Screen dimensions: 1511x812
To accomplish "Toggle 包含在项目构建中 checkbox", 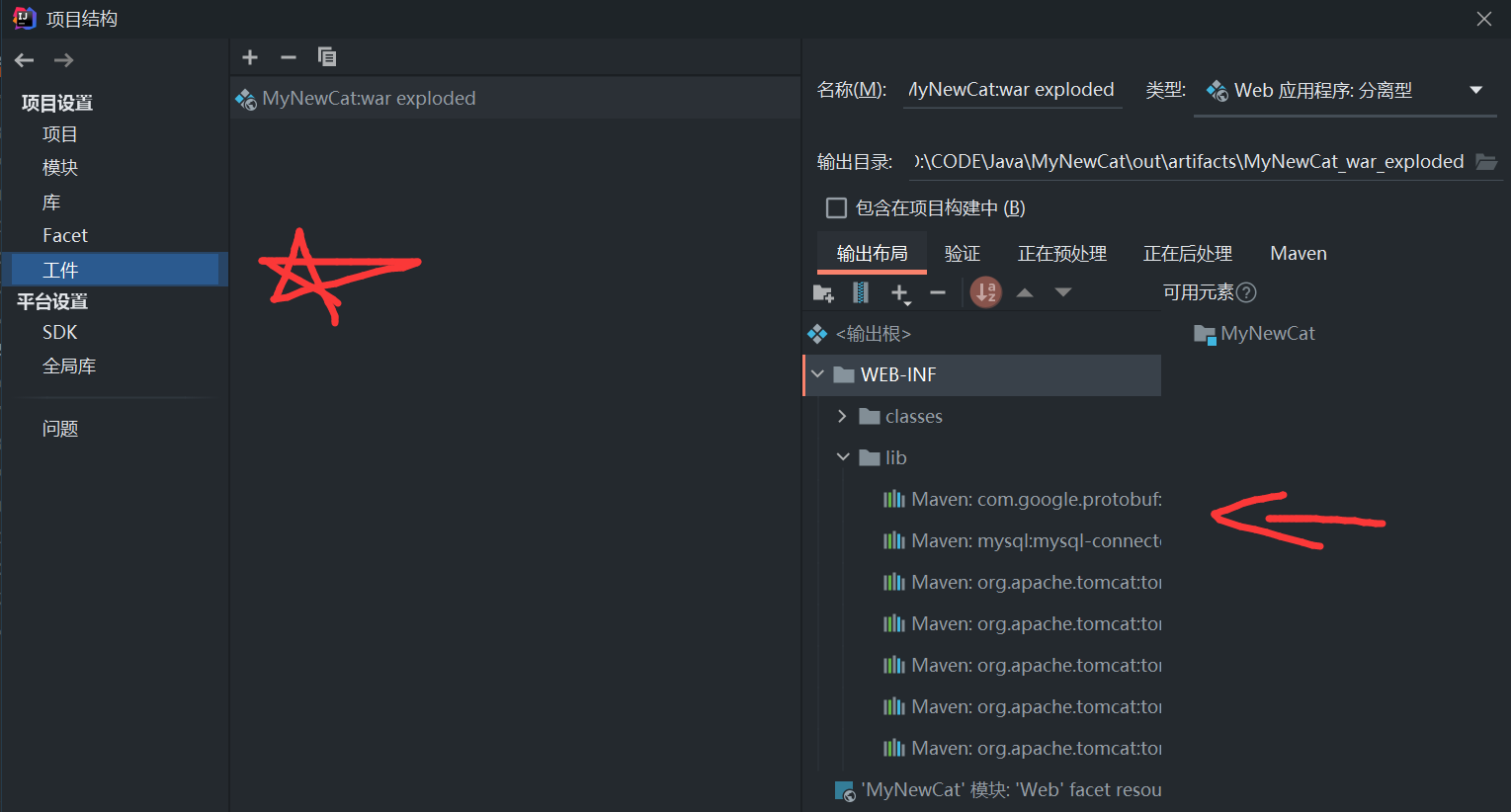I will pyautogui.click(x=836, y=207).
